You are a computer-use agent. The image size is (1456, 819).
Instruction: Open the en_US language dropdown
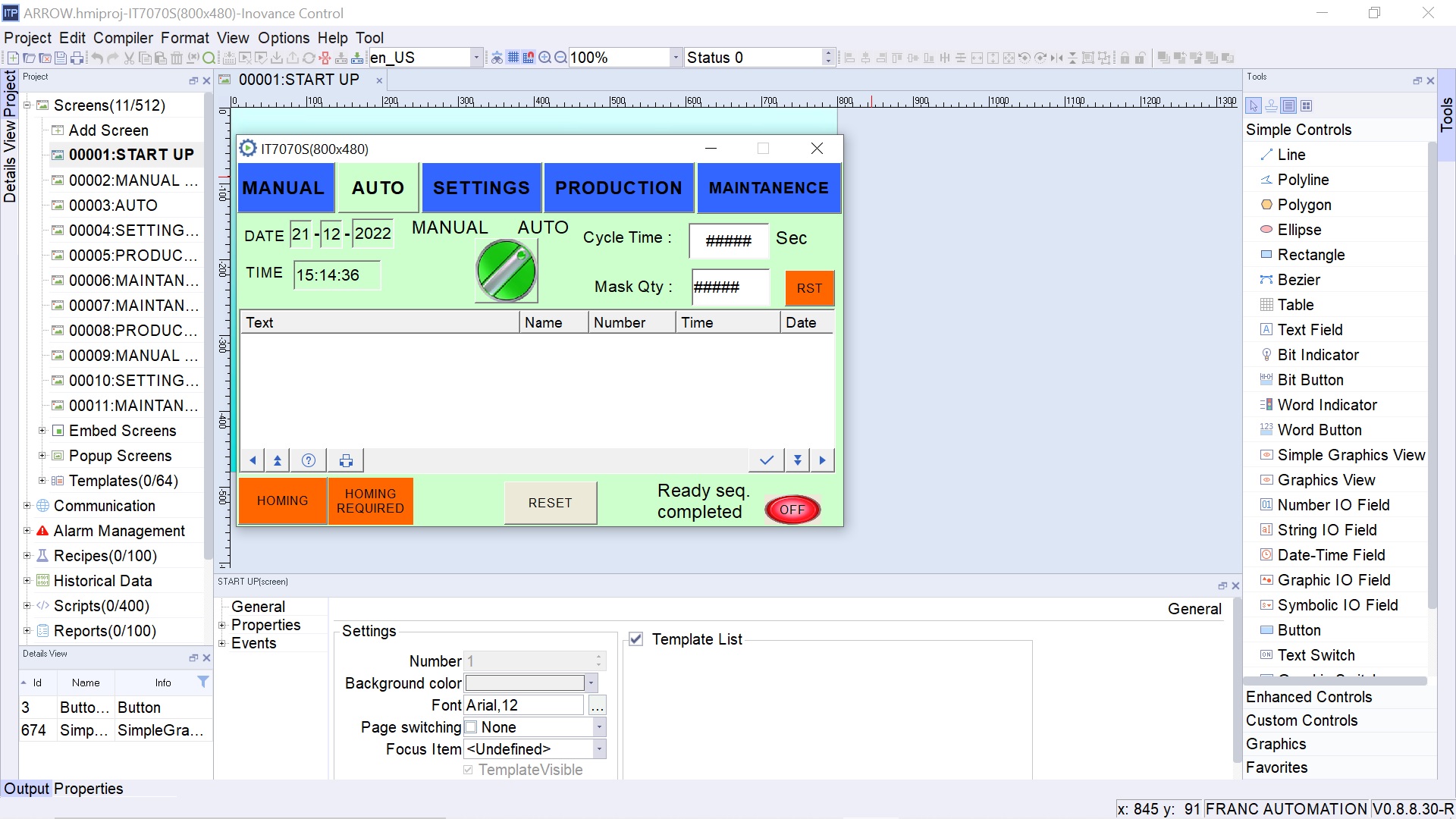(x=476, y=58)
